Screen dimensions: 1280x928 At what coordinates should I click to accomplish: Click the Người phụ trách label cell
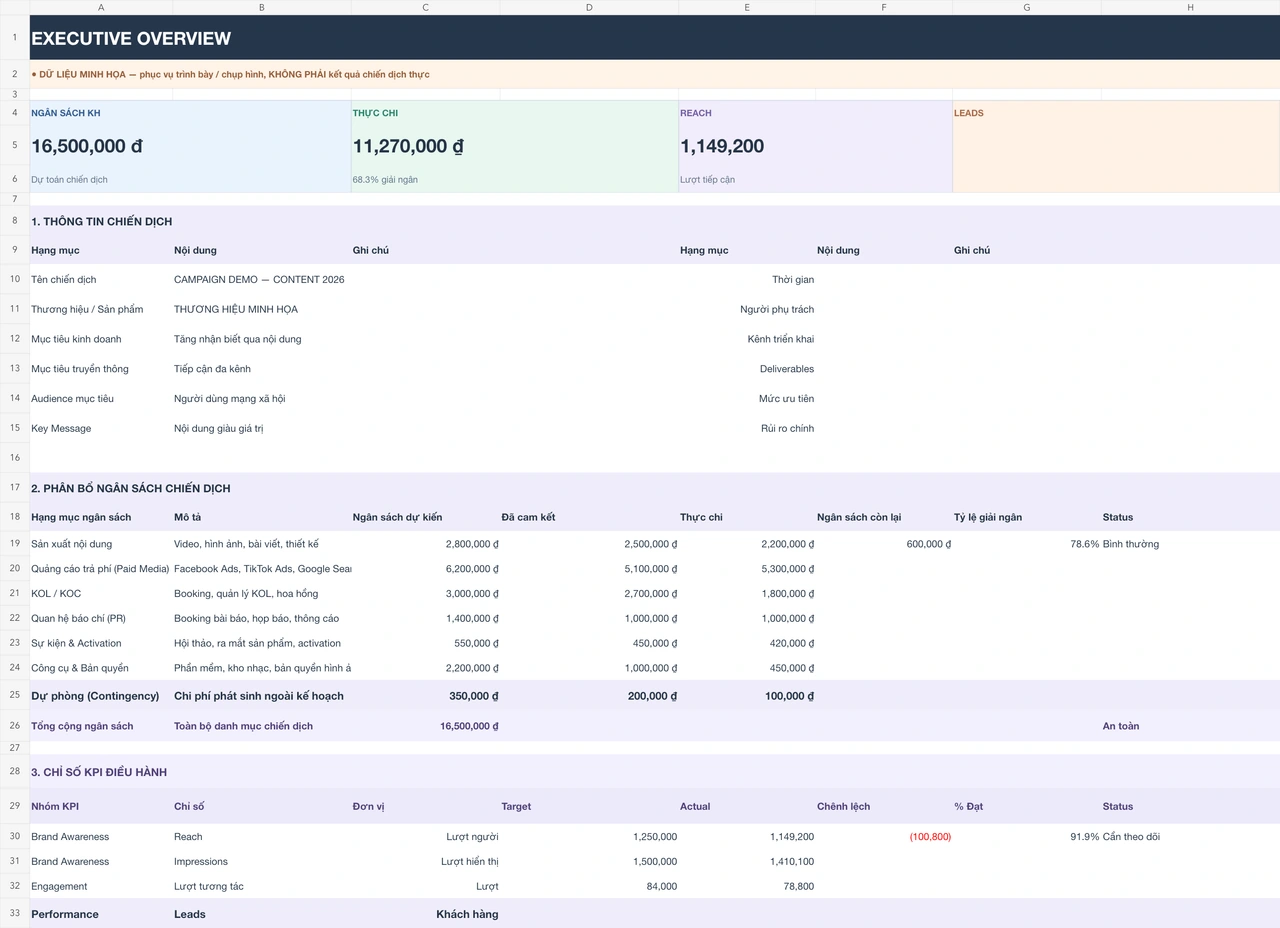coord(747,309)
